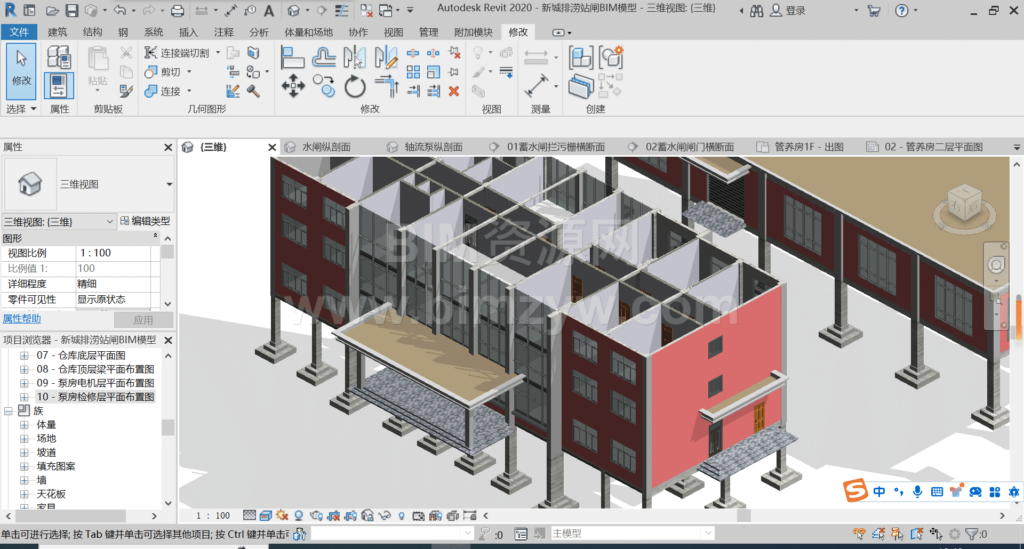Toggle Select Links in status bar
1024x549 pixels.
click(859, 534)
